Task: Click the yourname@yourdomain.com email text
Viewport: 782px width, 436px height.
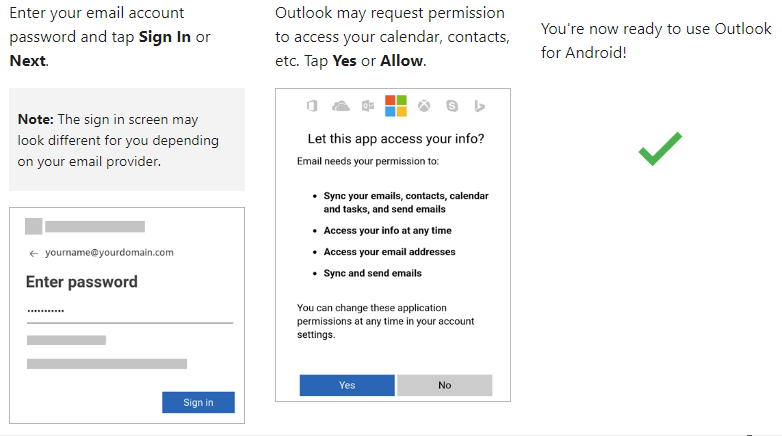Action: tap(109, 252)
